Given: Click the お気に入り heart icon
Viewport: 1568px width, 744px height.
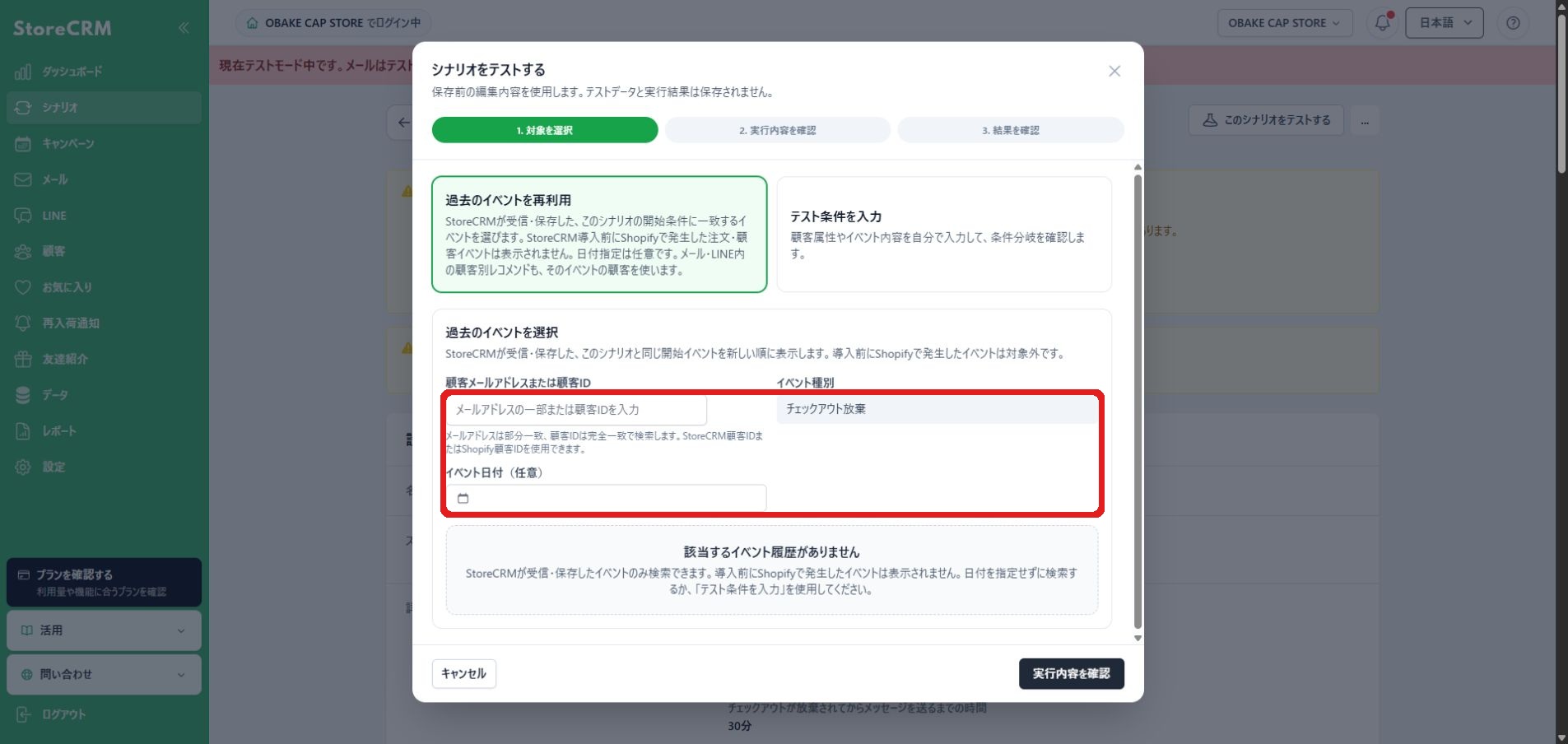Looking at the screenshot, I should [23, 287].
